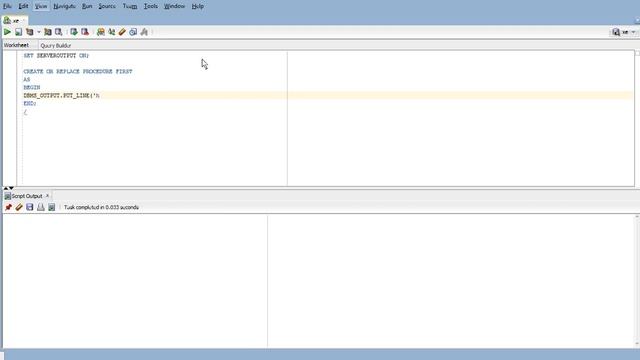Click the SQL Tuning Advisor icon
Viewport: 640px width, 360px height.
pos(59,32)
